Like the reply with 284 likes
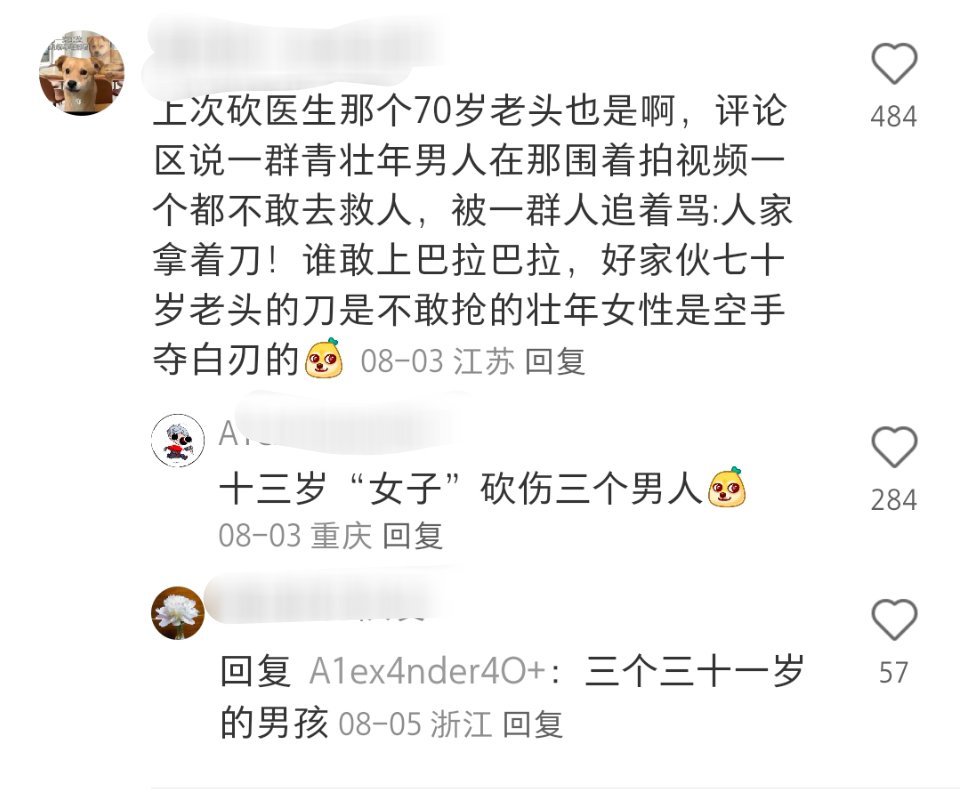Viewport: 960px width, 794px height. point(894,447)
